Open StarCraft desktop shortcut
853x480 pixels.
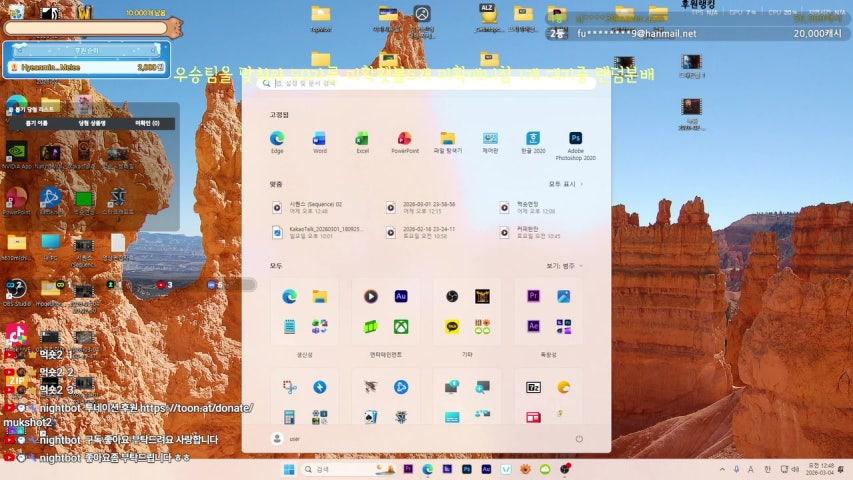[118, 201]
